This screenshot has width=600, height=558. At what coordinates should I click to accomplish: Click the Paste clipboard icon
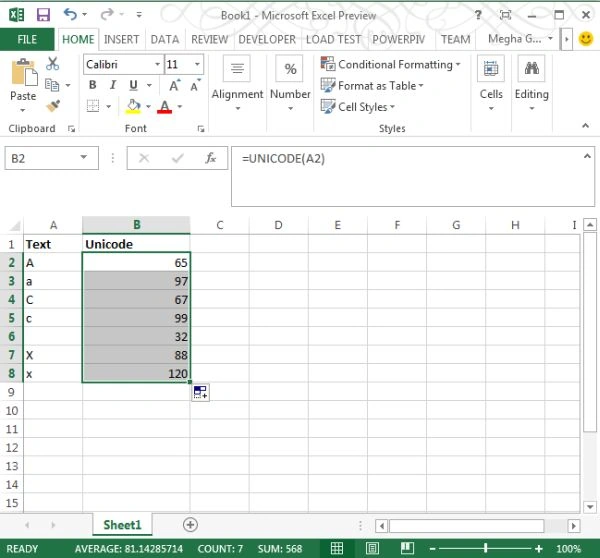click(x=24, y=72)
